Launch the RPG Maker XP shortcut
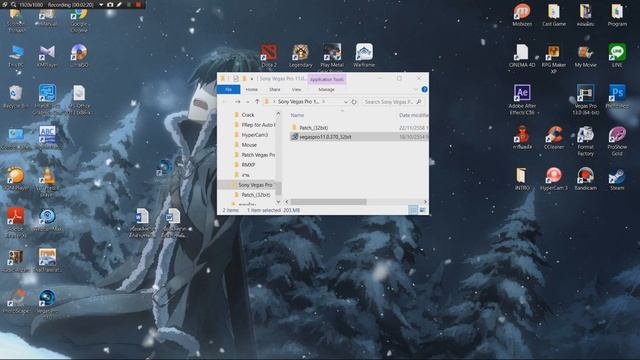Viewport: 640px width, 360px height. (554, 59)
